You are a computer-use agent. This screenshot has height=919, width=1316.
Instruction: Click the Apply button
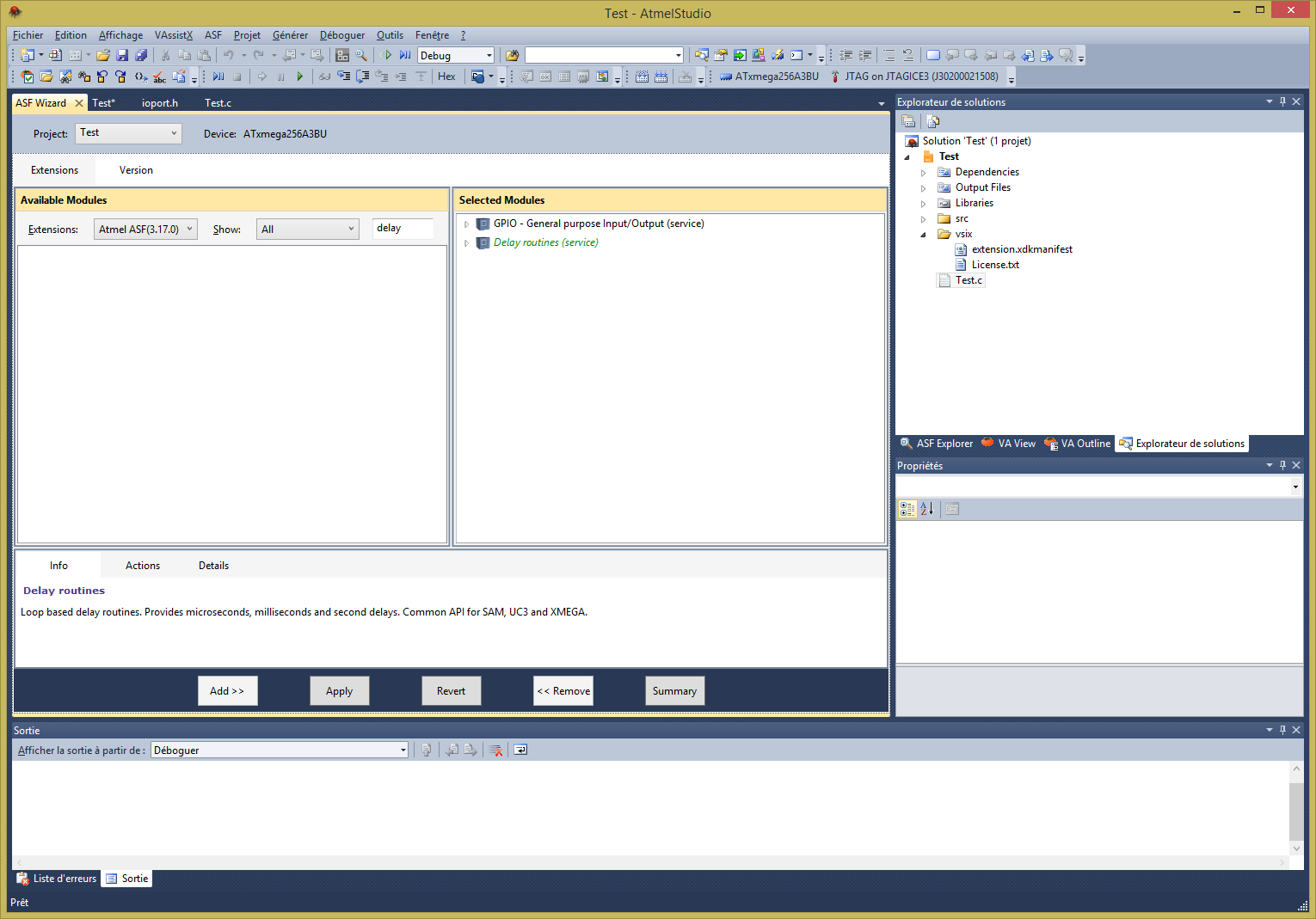(x=339, y=691)
